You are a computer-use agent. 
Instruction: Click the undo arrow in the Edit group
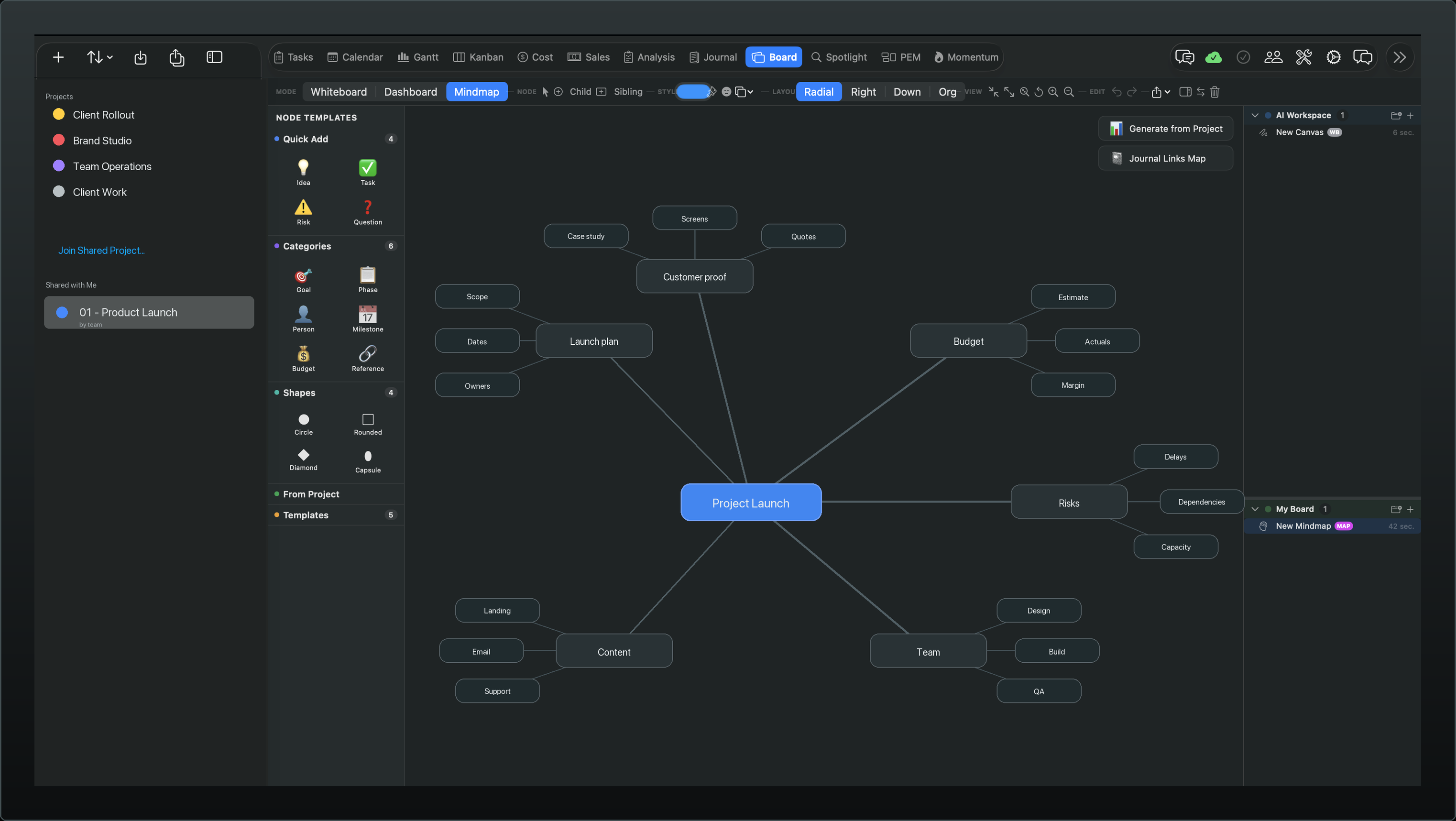tap(1117, 91)
